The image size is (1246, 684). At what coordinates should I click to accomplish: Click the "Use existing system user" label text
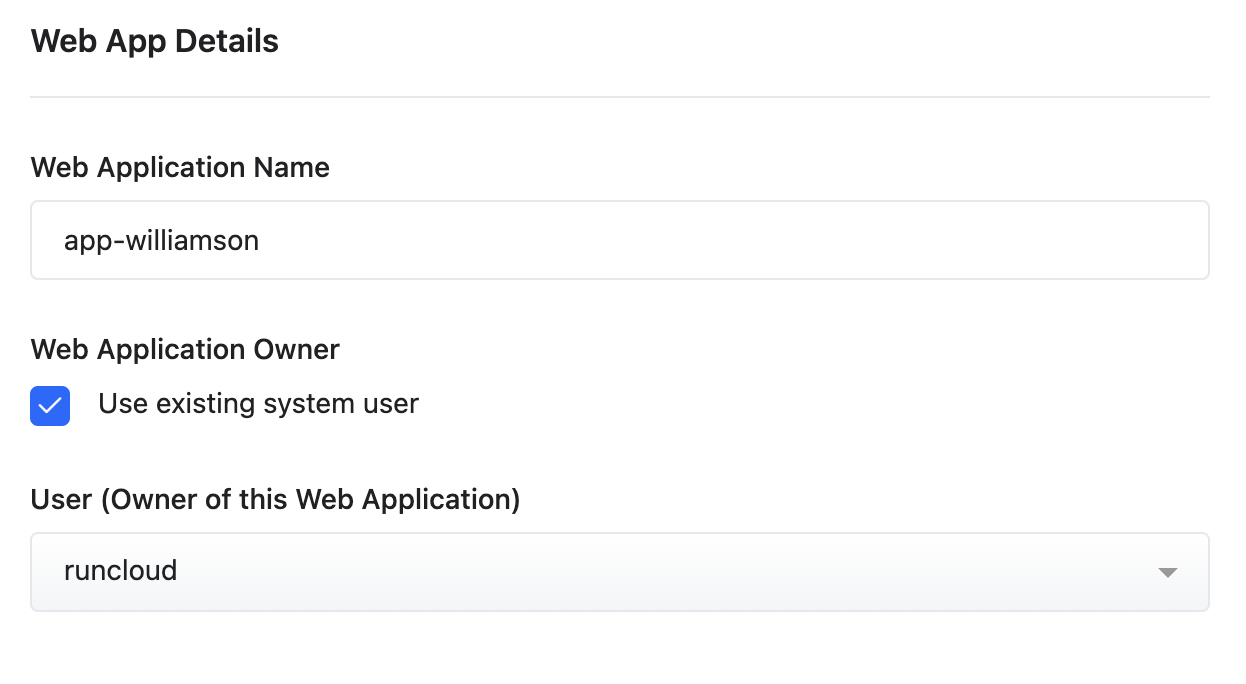[258, 404]
